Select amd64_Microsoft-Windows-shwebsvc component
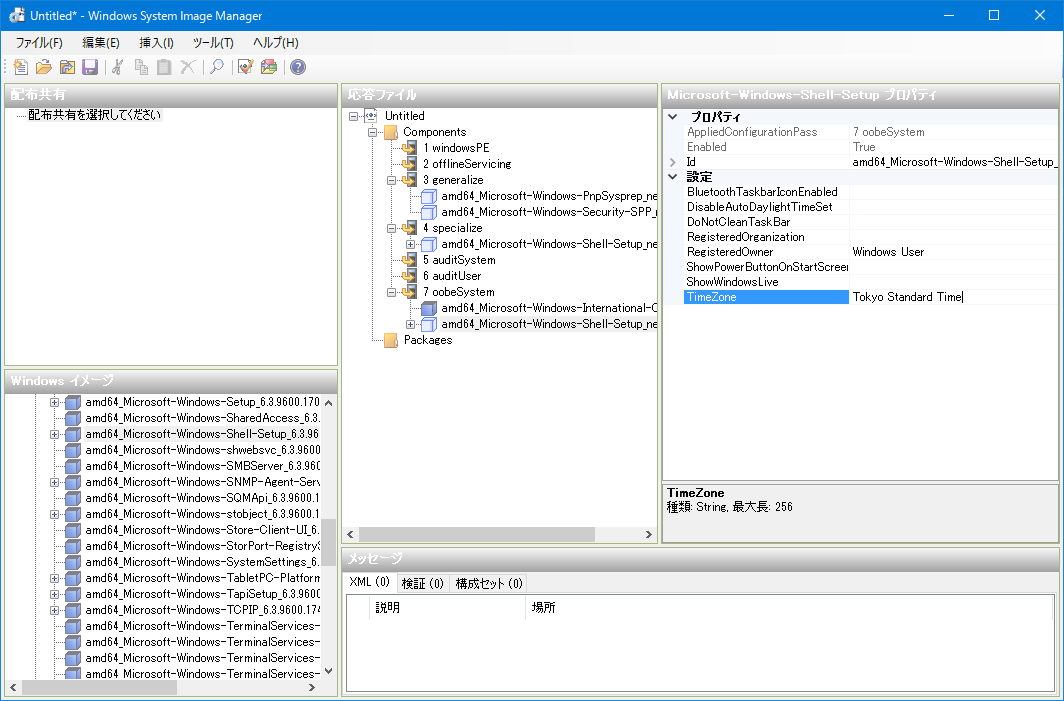This screenshot has height=701, width=1064. click(202, 450)
